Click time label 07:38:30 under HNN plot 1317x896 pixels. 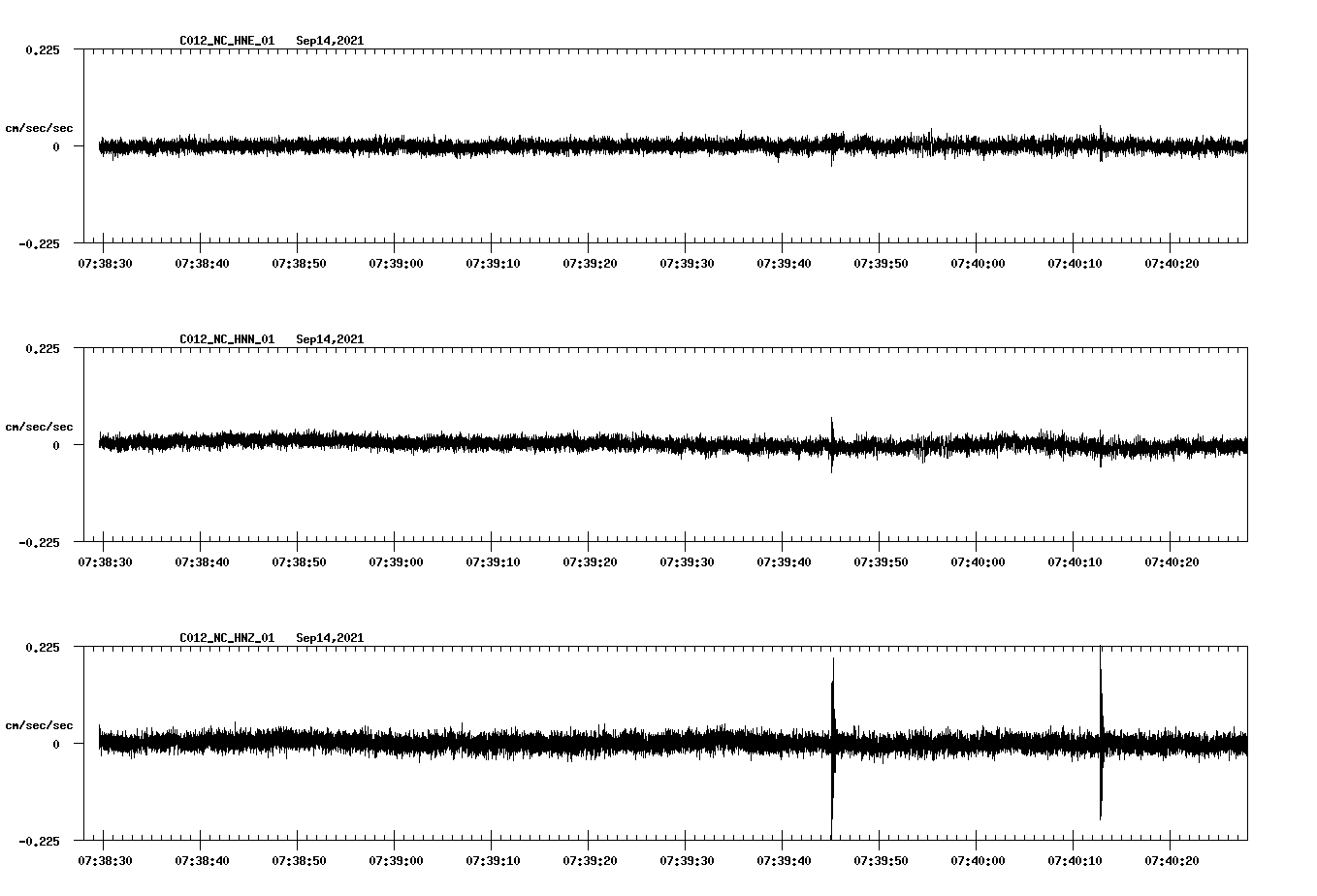(105, 562)
